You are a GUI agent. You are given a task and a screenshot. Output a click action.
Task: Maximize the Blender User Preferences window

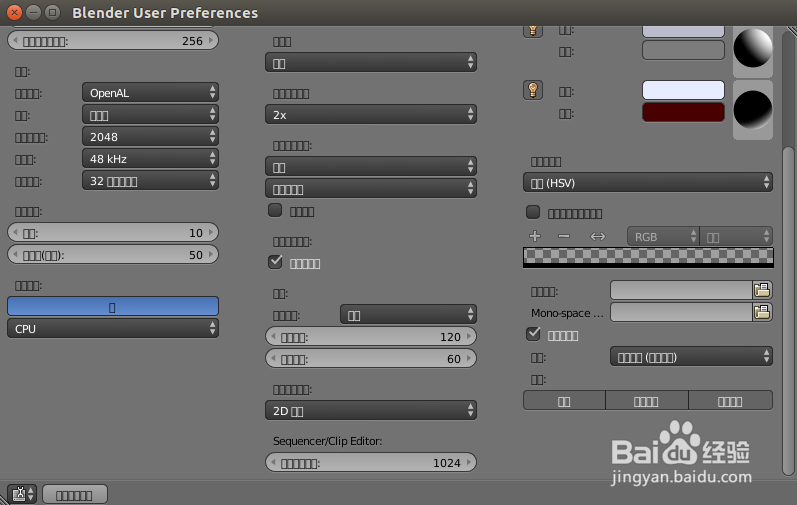pyautogui.click(x=52, y=12)
